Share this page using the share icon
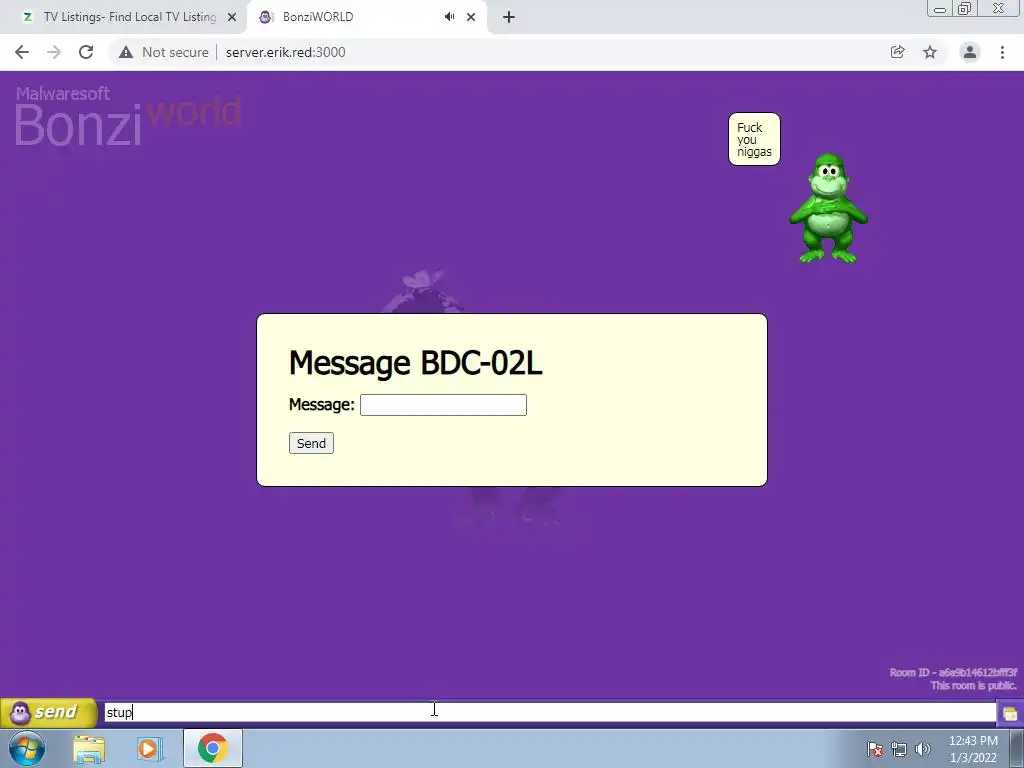Image resolution: width=1024 pixels, height=768 pixels. pos(898,52)
